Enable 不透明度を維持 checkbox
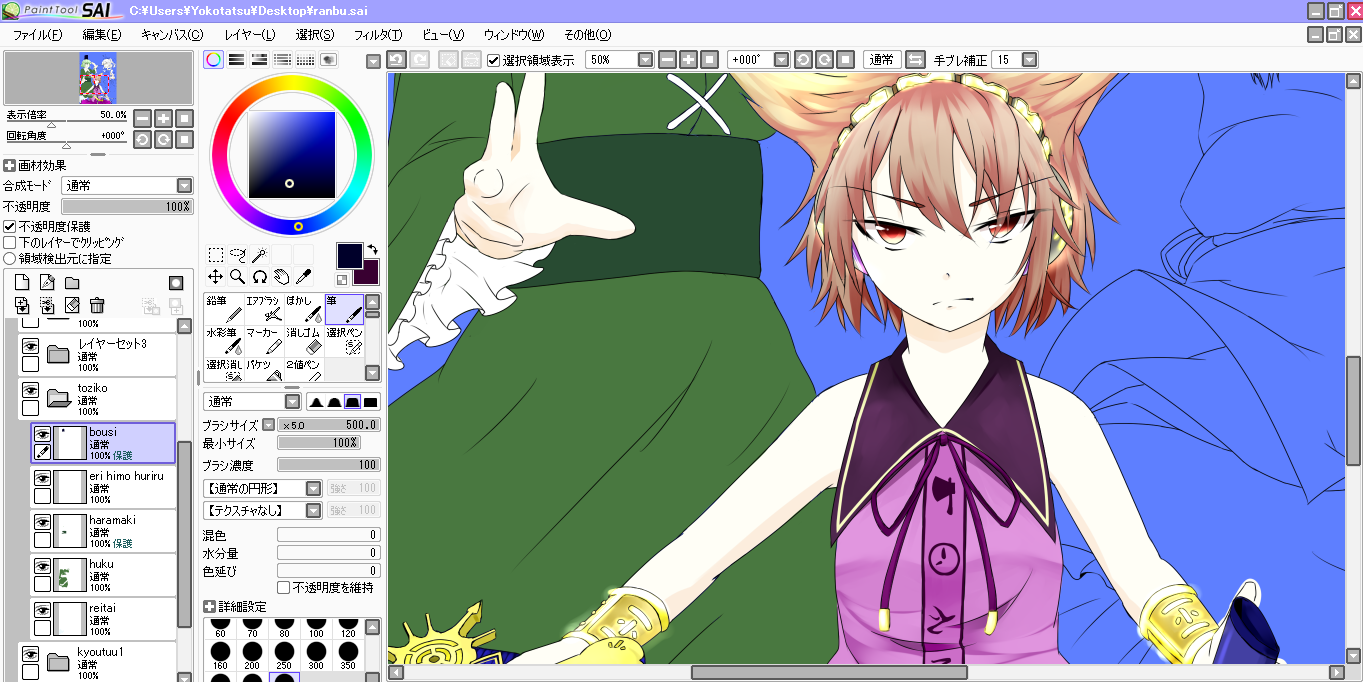Screen dimensions: 1363x682 284,587
